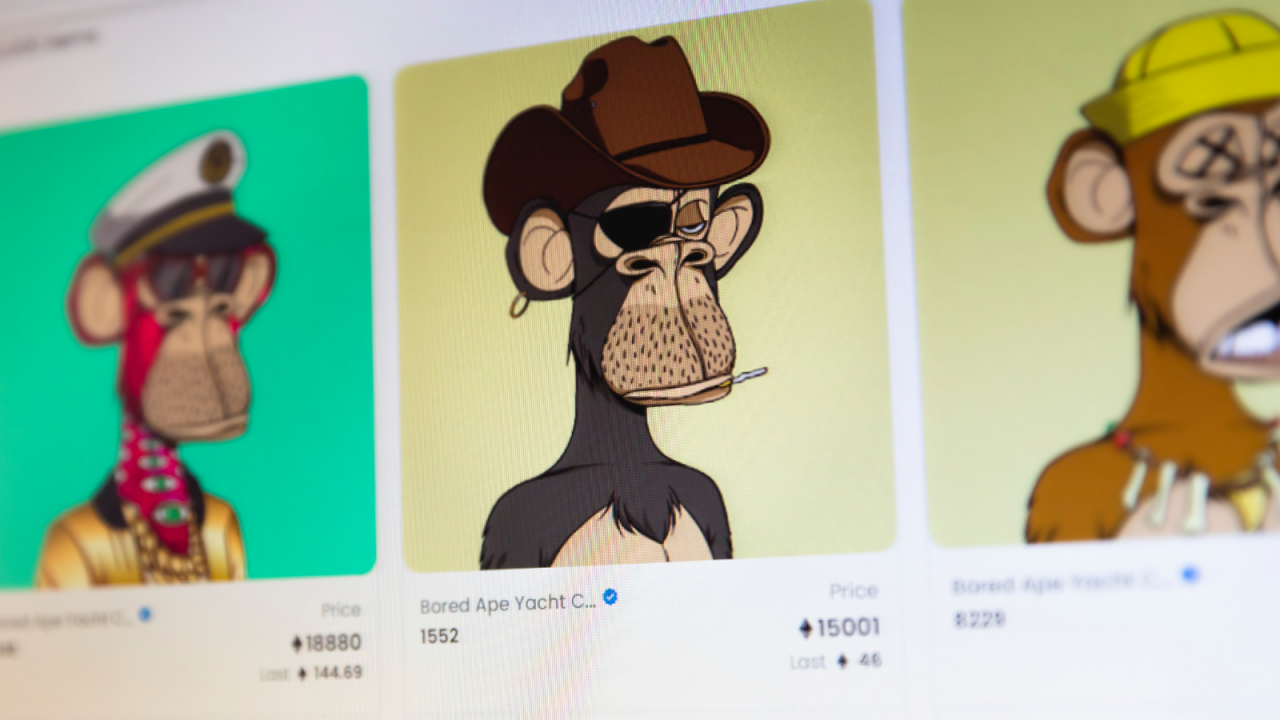This screenshot has width=1280, height=720.
Task: Open the collection link above item 8229
Action: pyautogui.click(x=1063, y=584)
